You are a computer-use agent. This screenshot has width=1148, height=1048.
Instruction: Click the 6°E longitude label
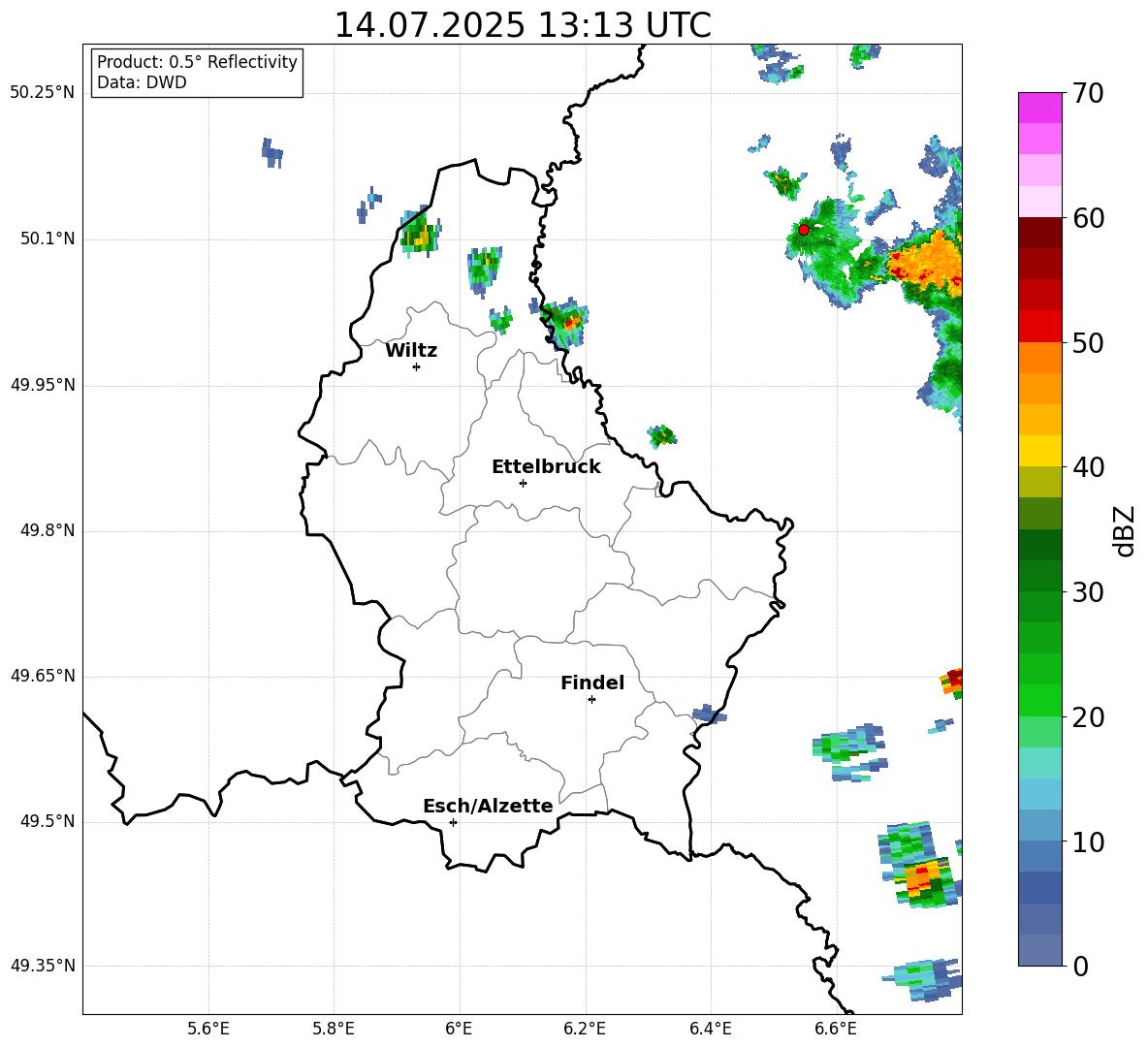pyautogui.click(x=459, y=1029)
